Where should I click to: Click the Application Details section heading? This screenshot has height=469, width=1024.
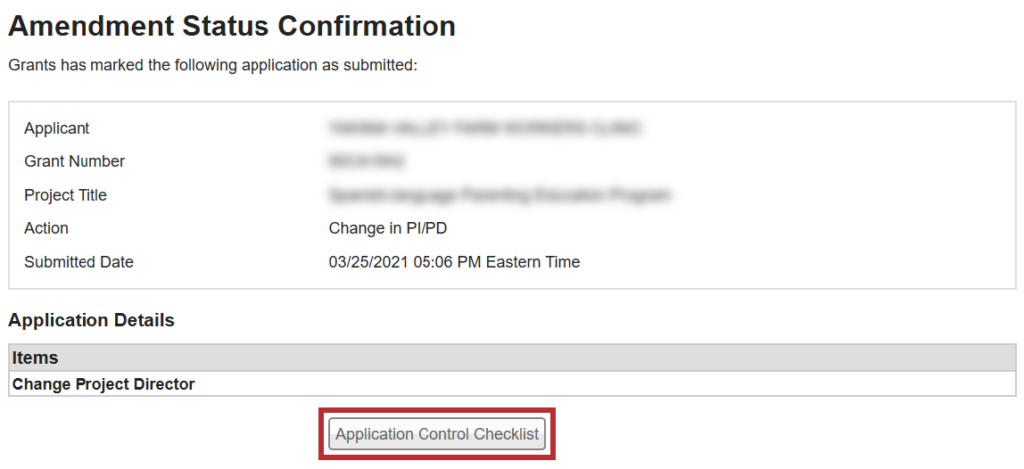pos(91,321)
